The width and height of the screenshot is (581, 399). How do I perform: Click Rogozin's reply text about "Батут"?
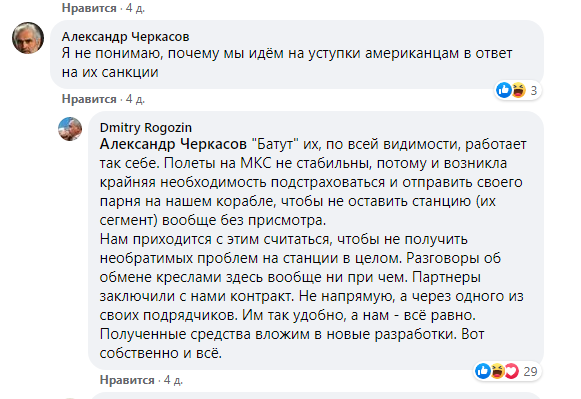click(313, 249)
